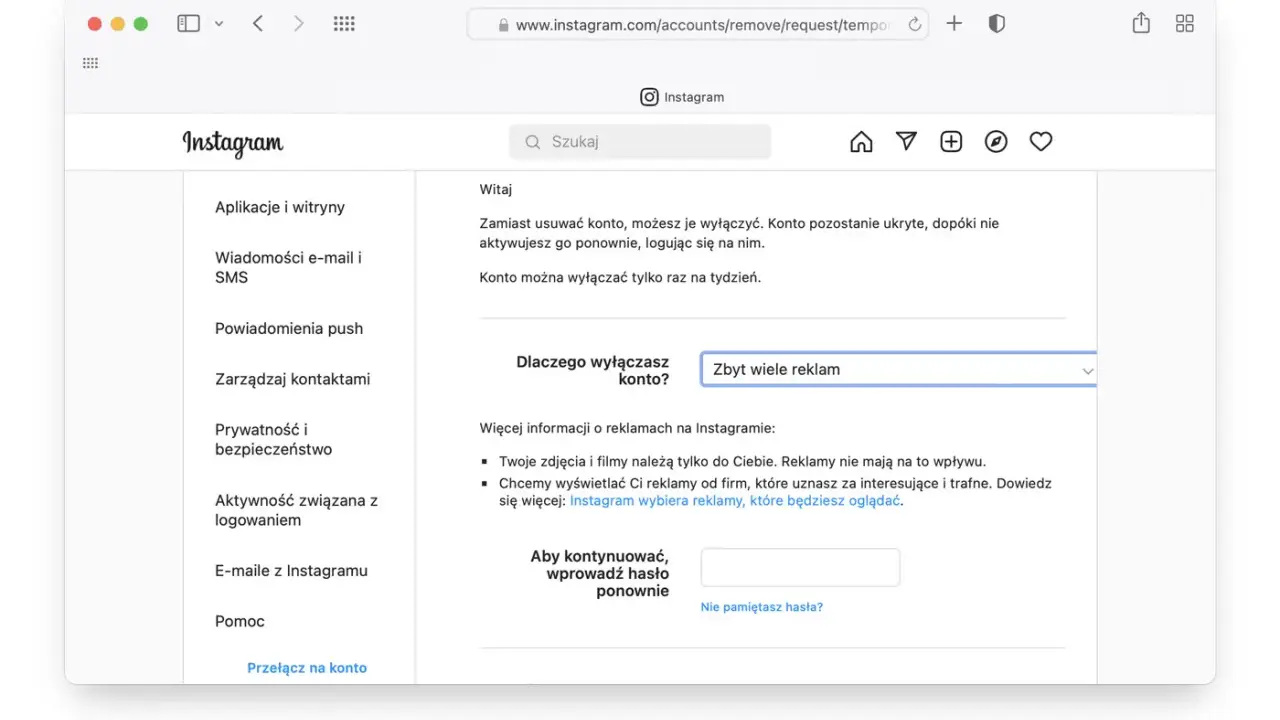Select 'Zarządzaj kontaktami' in the sidebar

[293, 379]
